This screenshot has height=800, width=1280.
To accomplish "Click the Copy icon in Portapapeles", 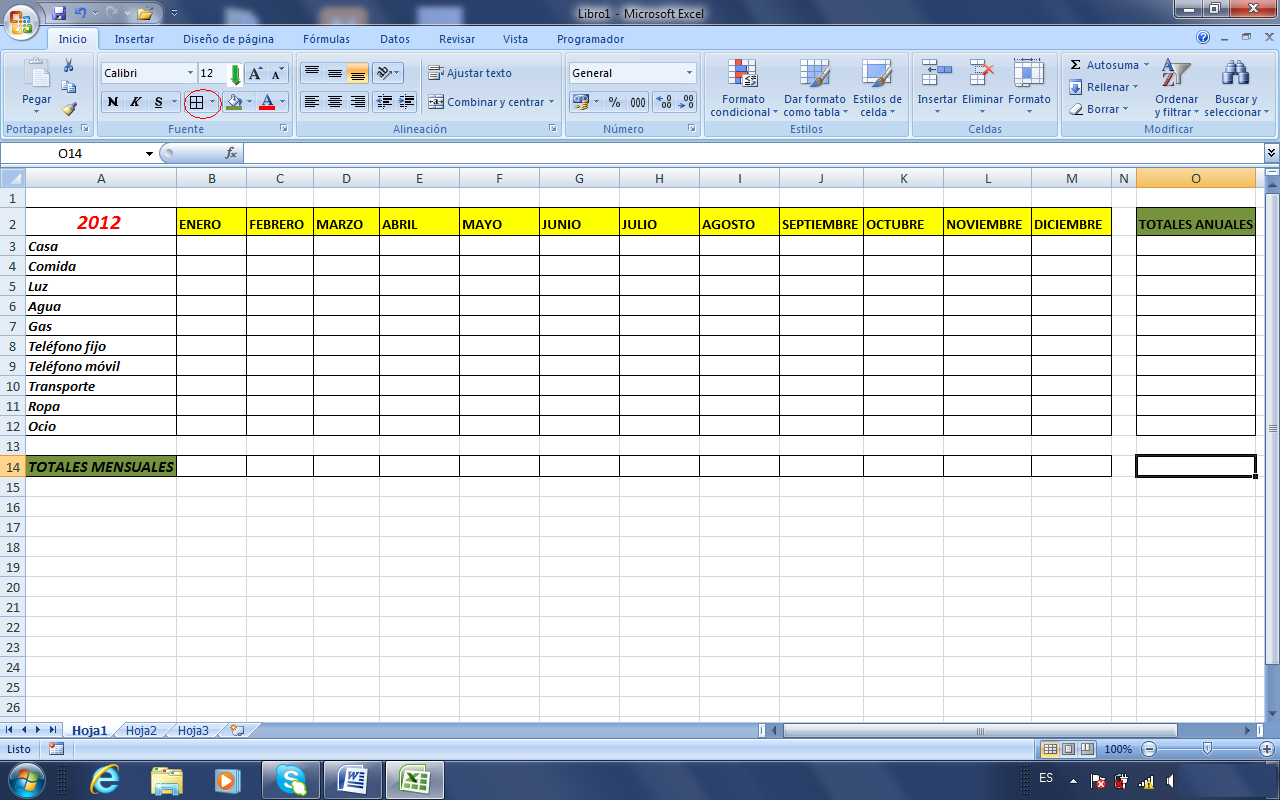I will pyautogui.click(x=69, y=87).
